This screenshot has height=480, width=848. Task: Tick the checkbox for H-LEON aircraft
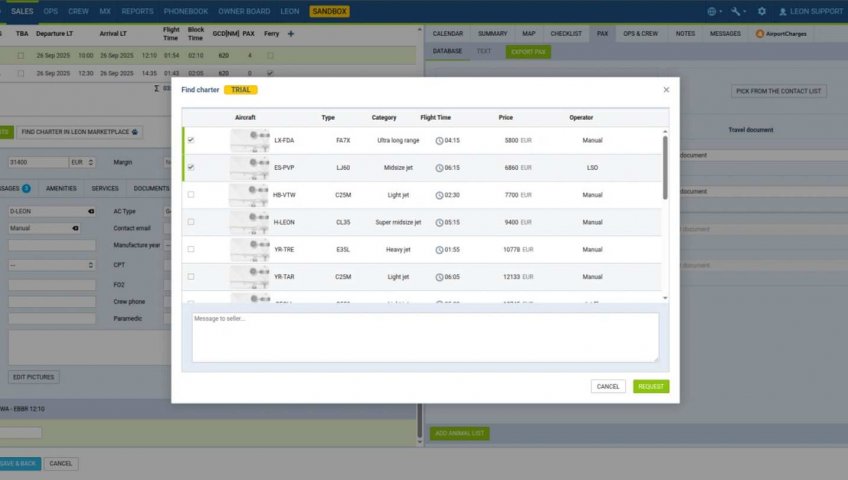[x=191, y=222]
